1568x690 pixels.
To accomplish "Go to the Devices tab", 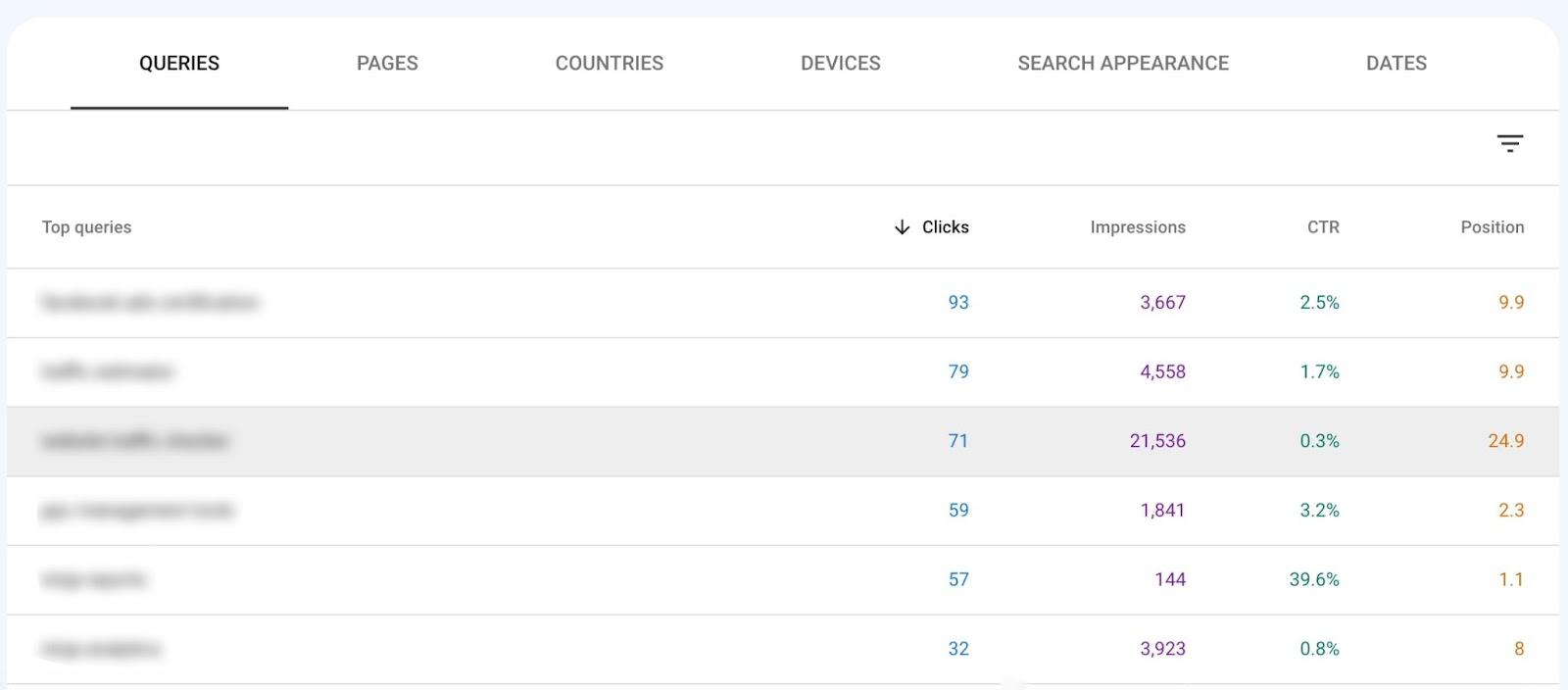I will tap(840, 64).
